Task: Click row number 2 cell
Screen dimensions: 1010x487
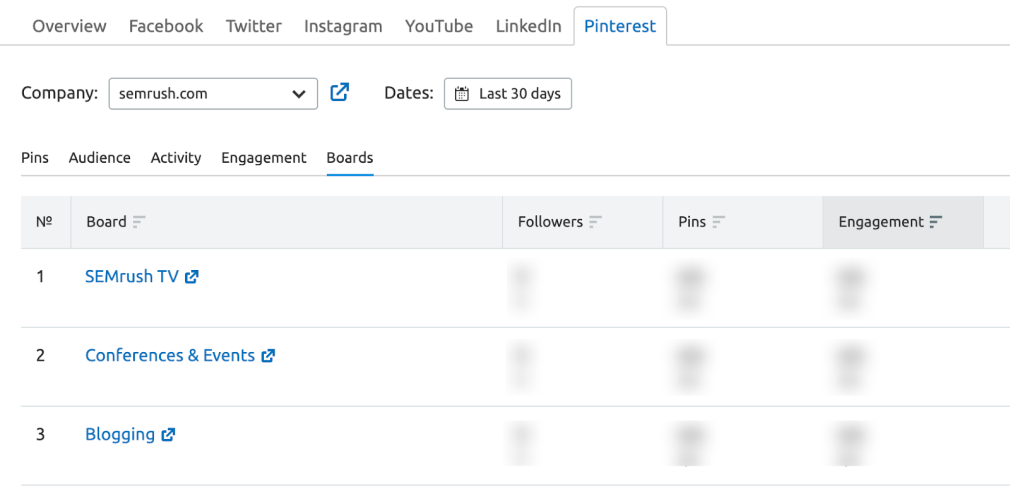Action: 41,356
